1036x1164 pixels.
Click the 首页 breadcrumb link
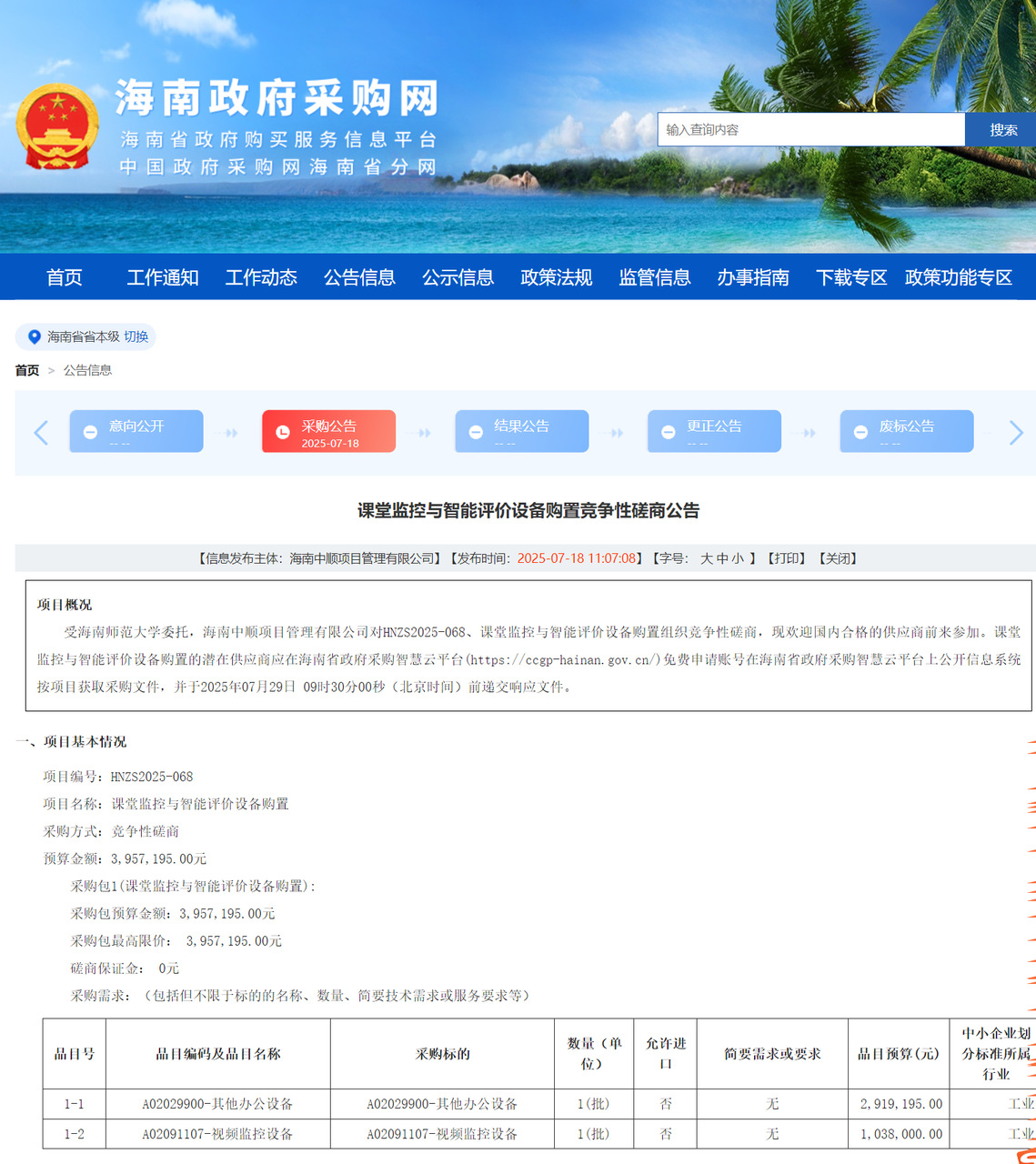point(27,370)
